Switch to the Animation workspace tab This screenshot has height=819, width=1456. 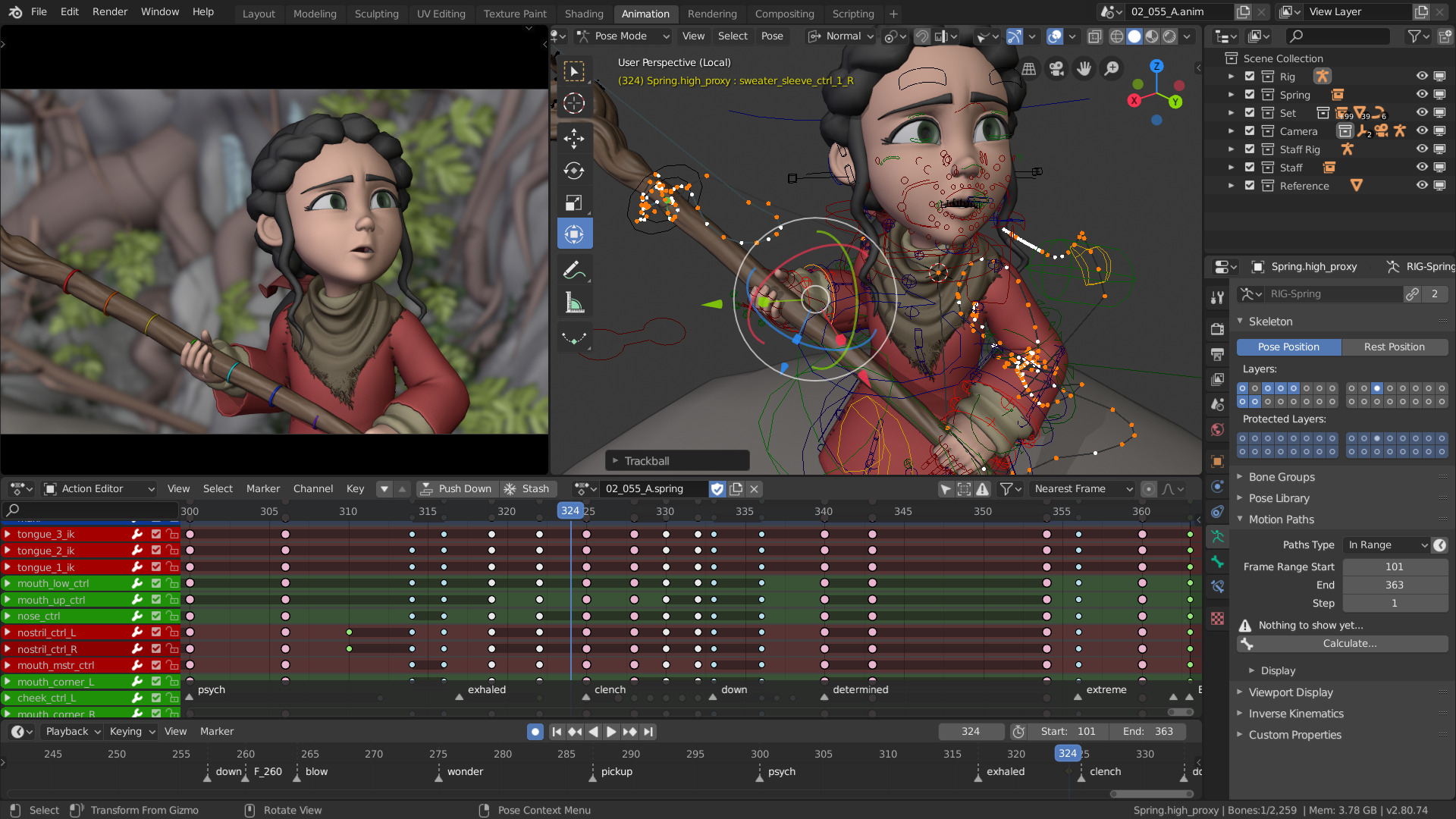pyautogui.click(x=644, y=13)
